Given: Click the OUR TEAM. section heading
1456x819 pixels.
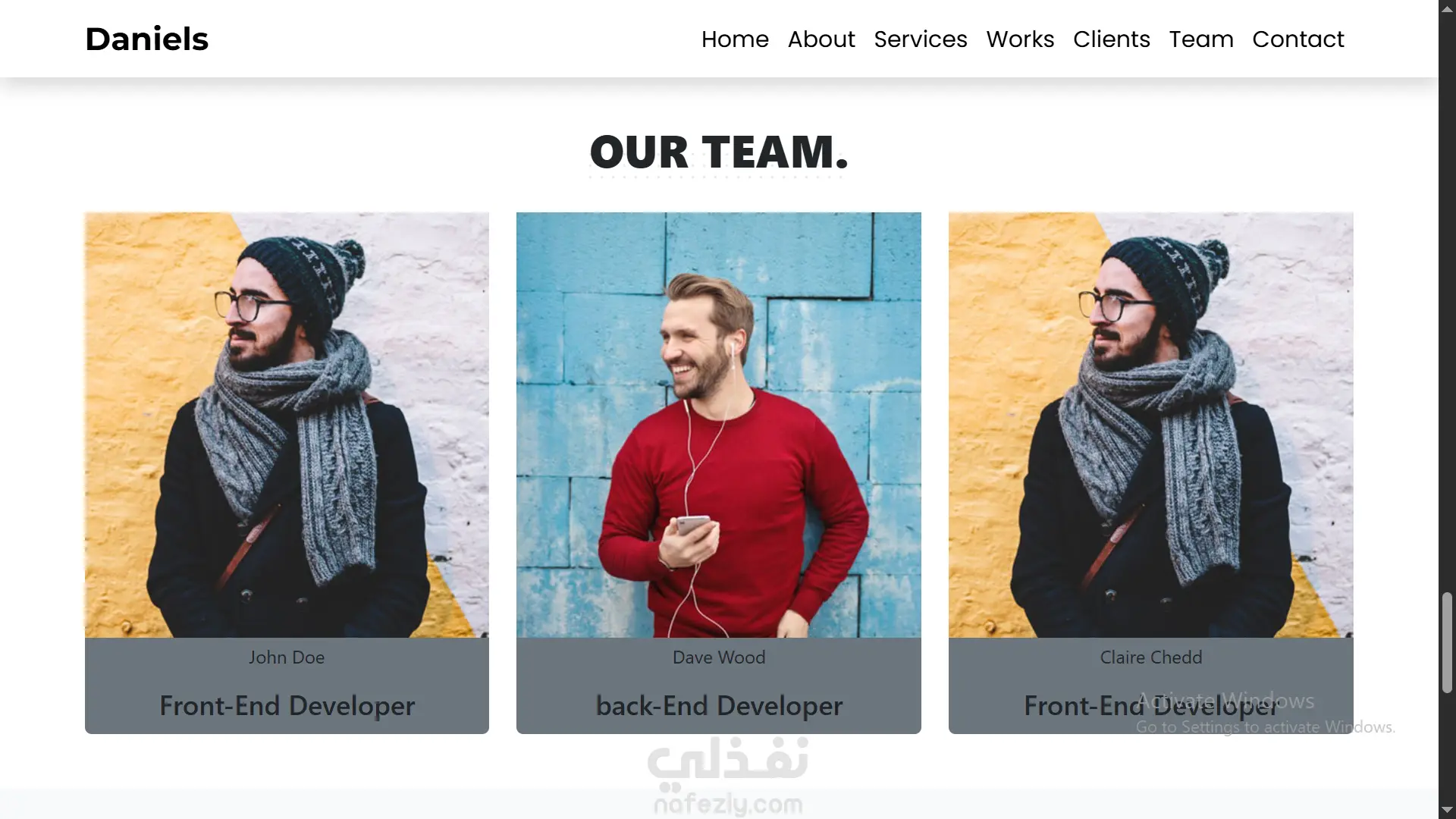Looking at the screenshot, I should (x=719, y=152).
